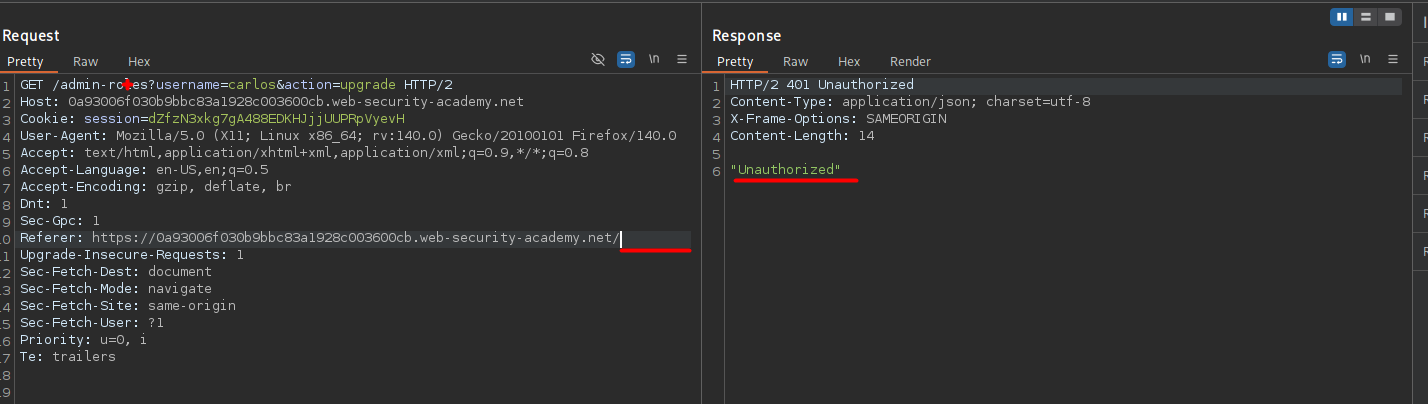Switch Response view to Raw tab
The image size is (1428, 404).
pos(796,62)
